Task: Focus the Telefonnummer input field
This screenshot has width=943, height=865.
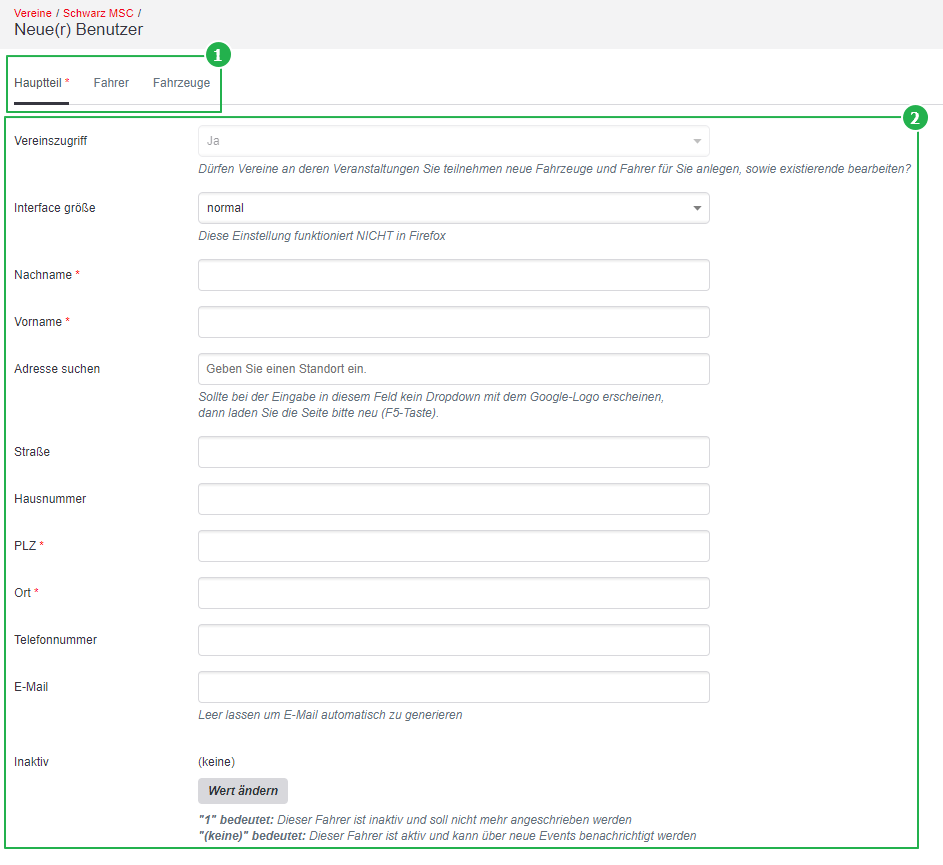Action: tap(453, 639)
